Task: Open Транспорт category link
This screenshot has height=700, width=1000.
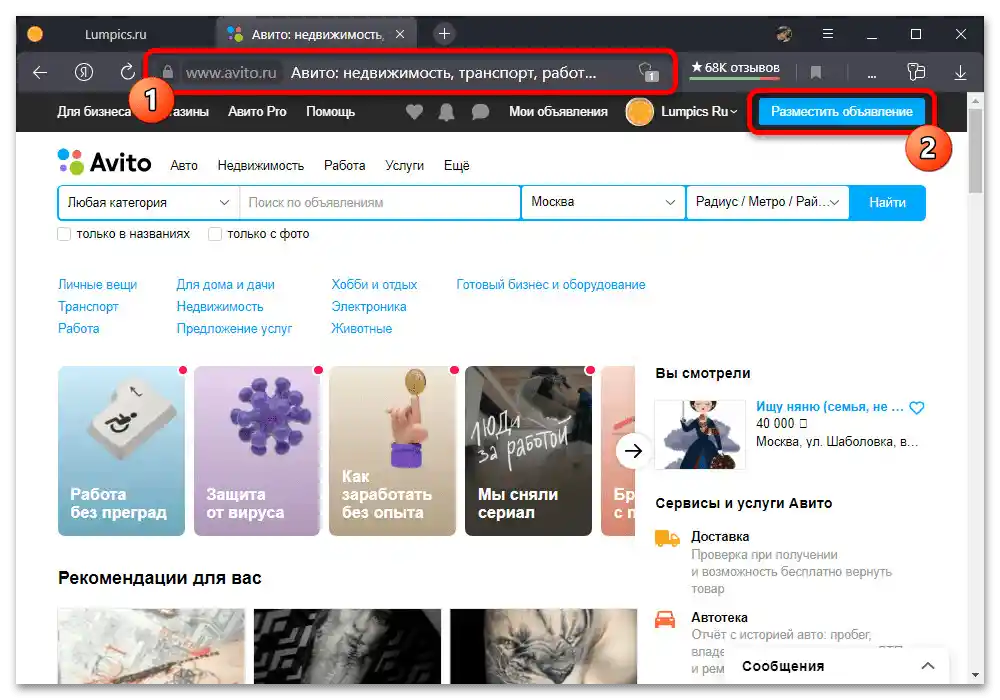Action: click(88, 306)
